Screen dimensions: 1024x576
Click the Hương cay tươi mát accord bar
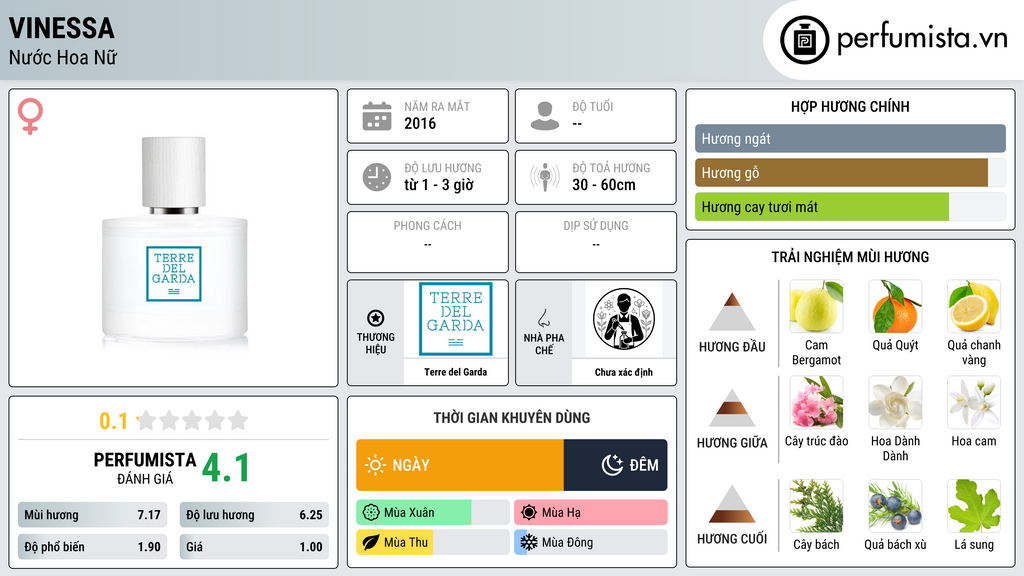click(x=850, y=207)
